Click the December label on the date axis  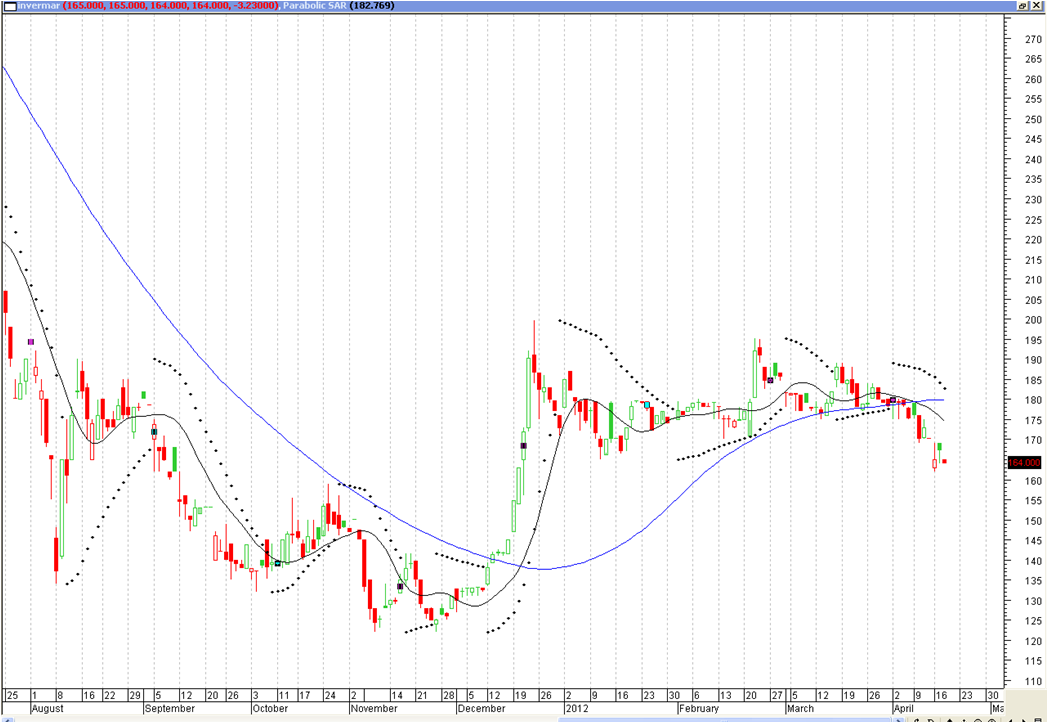tap(481, 708)
